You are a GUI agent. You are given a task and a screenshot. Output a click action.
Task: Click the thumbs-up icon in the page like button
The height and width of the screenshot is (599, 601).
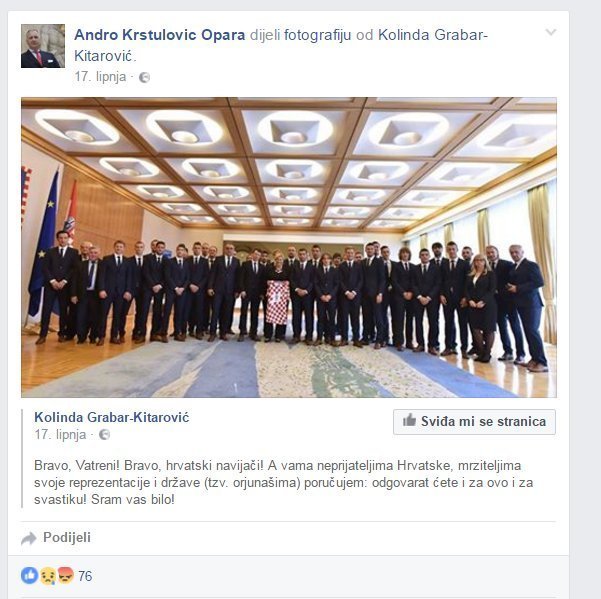click(409, 420)
